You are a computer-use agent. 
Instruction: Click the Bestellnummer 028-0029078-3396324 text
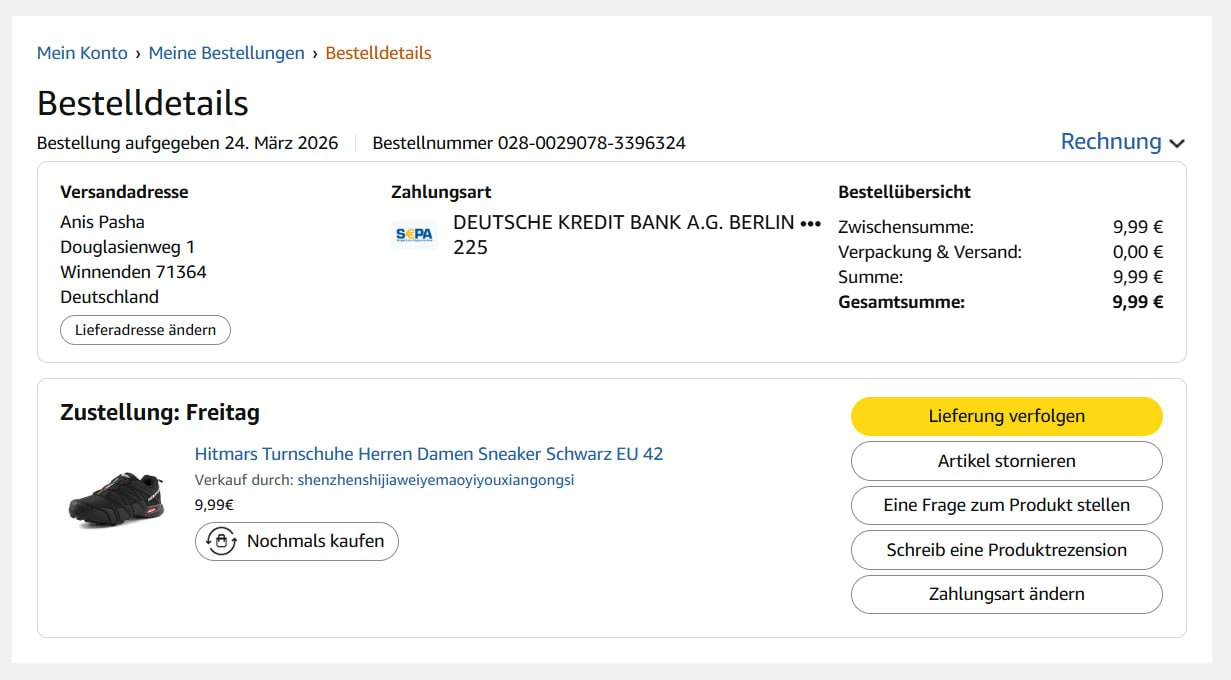click(528, 143)
